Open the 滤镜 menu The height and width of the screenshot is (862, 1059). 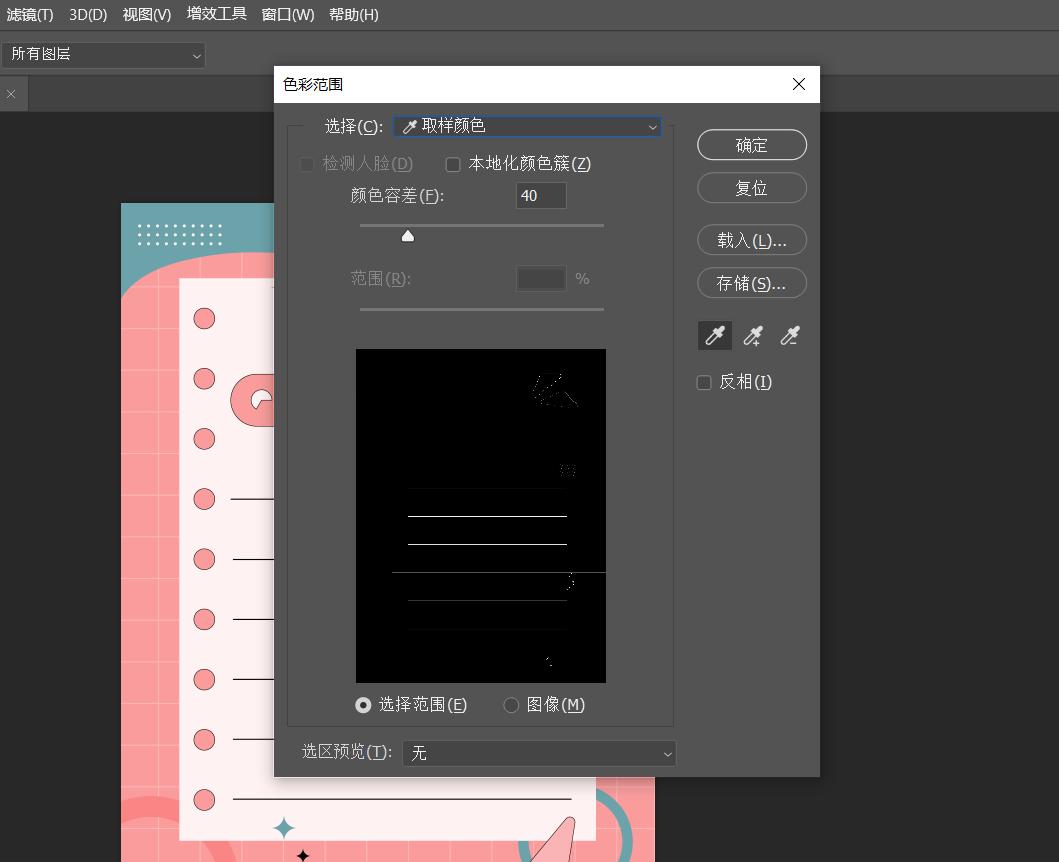tap(29, 15)
